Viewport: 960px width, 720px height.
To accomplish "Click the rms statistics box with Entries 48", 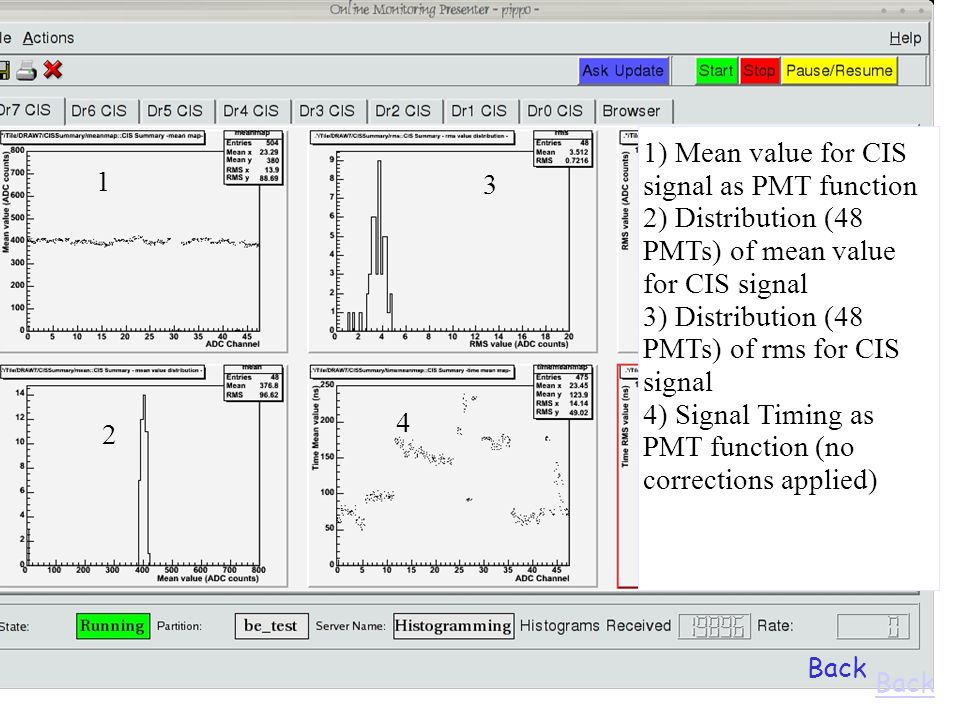I will tap(563, 148).
